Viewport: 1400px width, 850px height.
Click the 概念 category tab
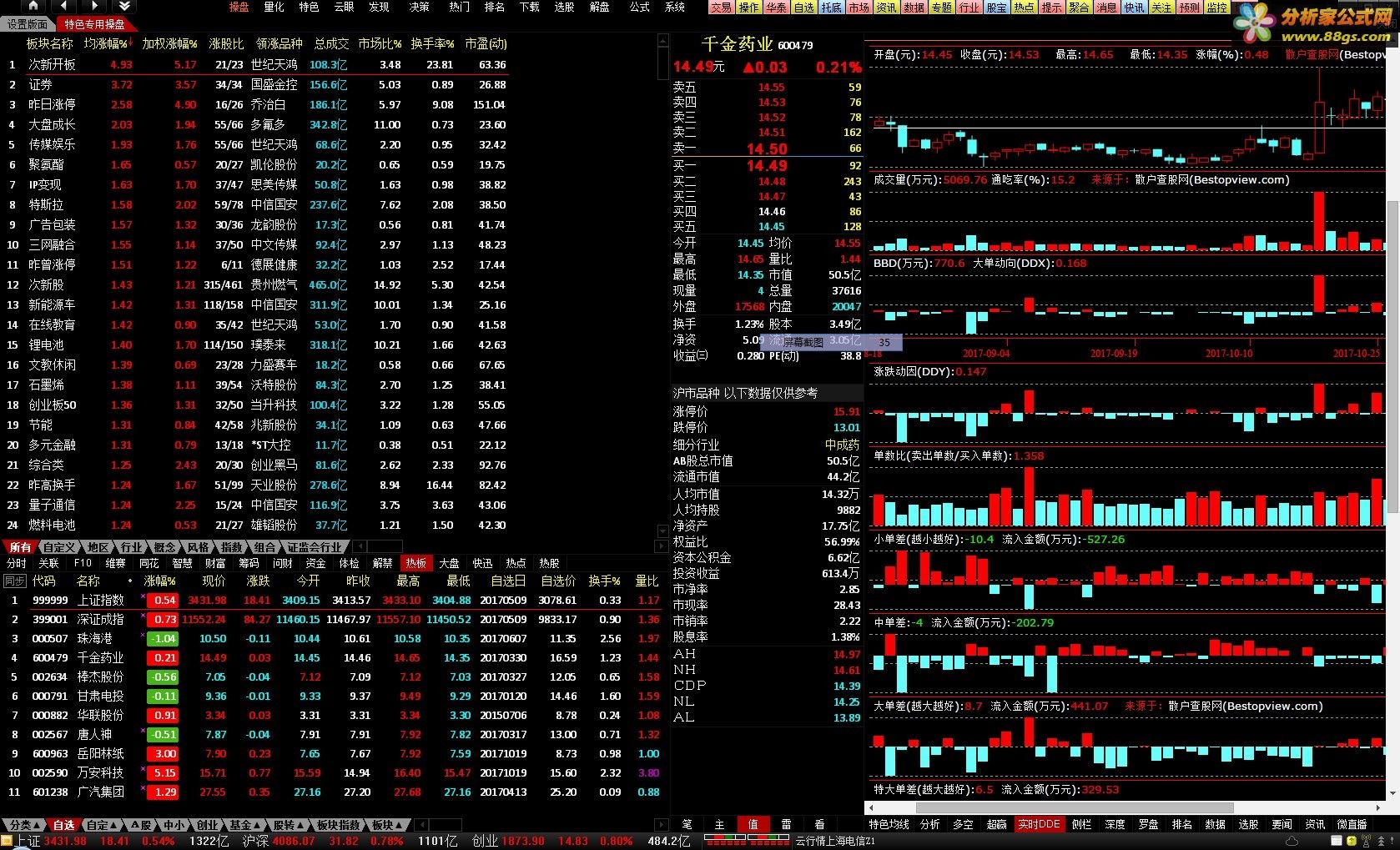(165, 547)
